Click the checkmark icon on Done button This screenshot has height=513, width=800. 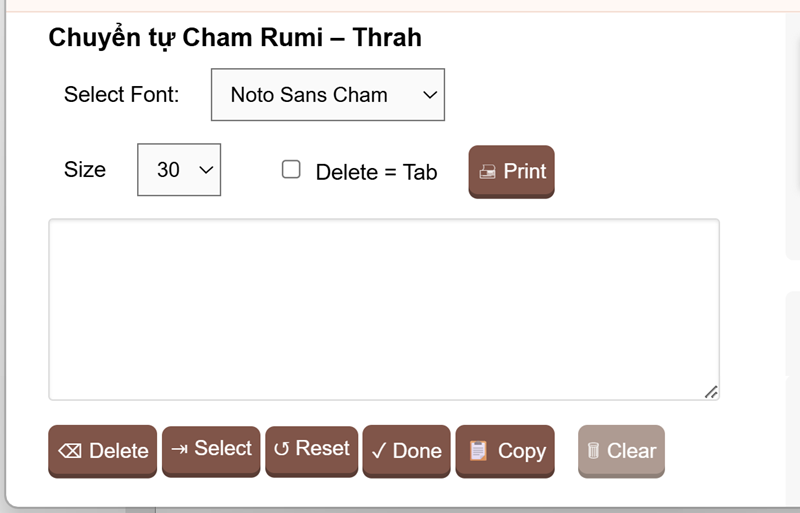[379, 451]
